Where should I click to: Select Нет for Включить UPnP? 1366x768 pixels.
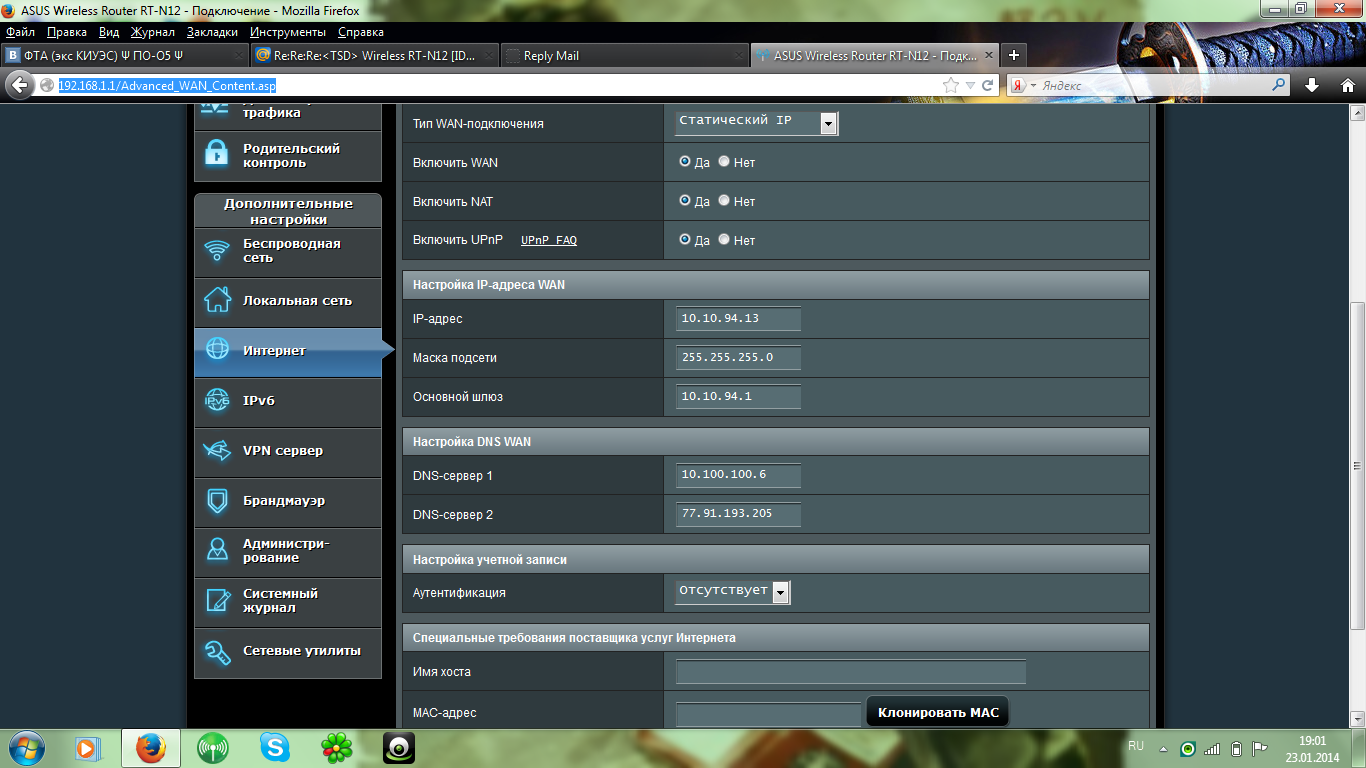click(x=724, y=239)
